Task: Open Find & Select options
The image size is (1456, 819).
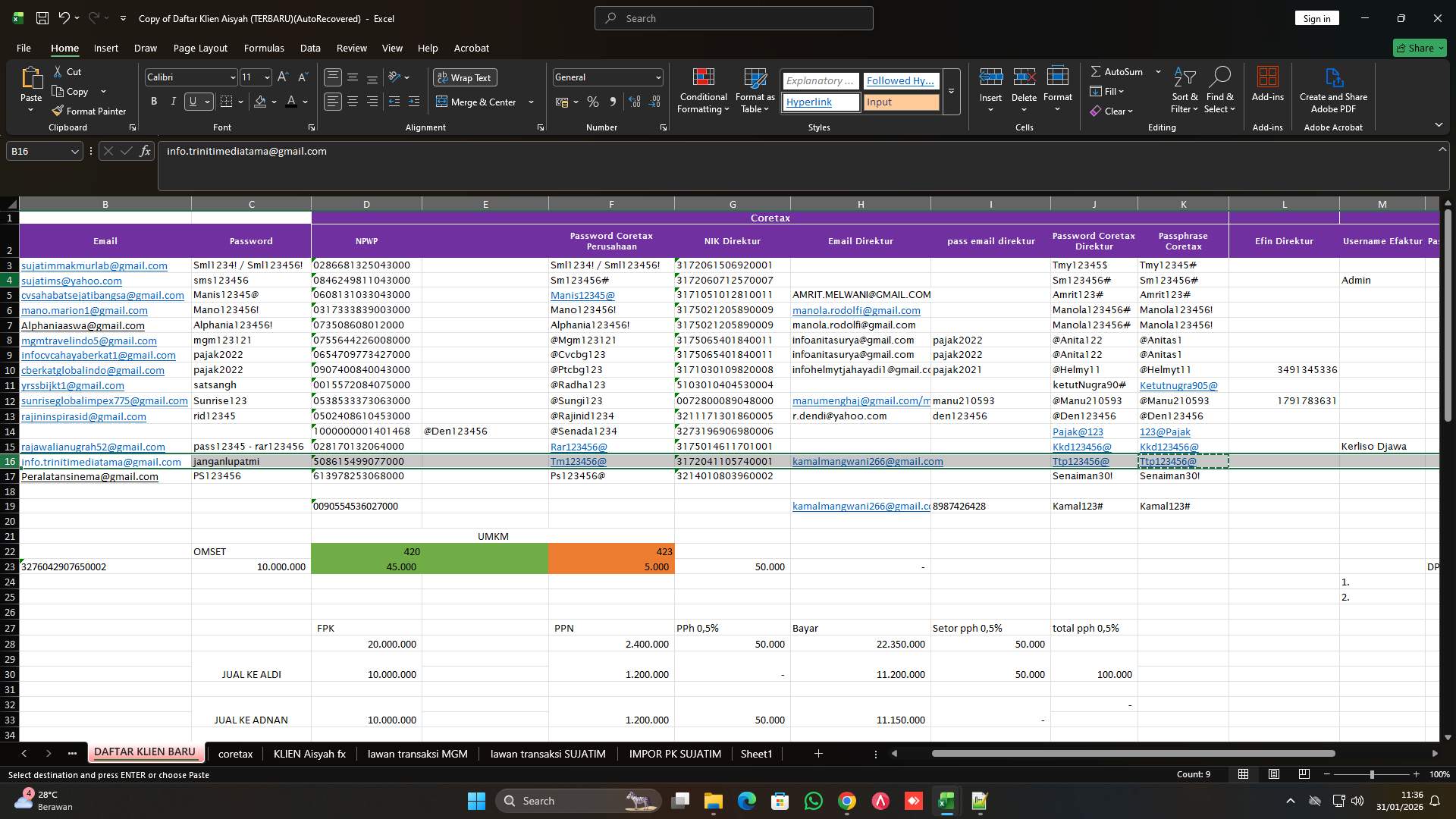Action: point(1220,89)
